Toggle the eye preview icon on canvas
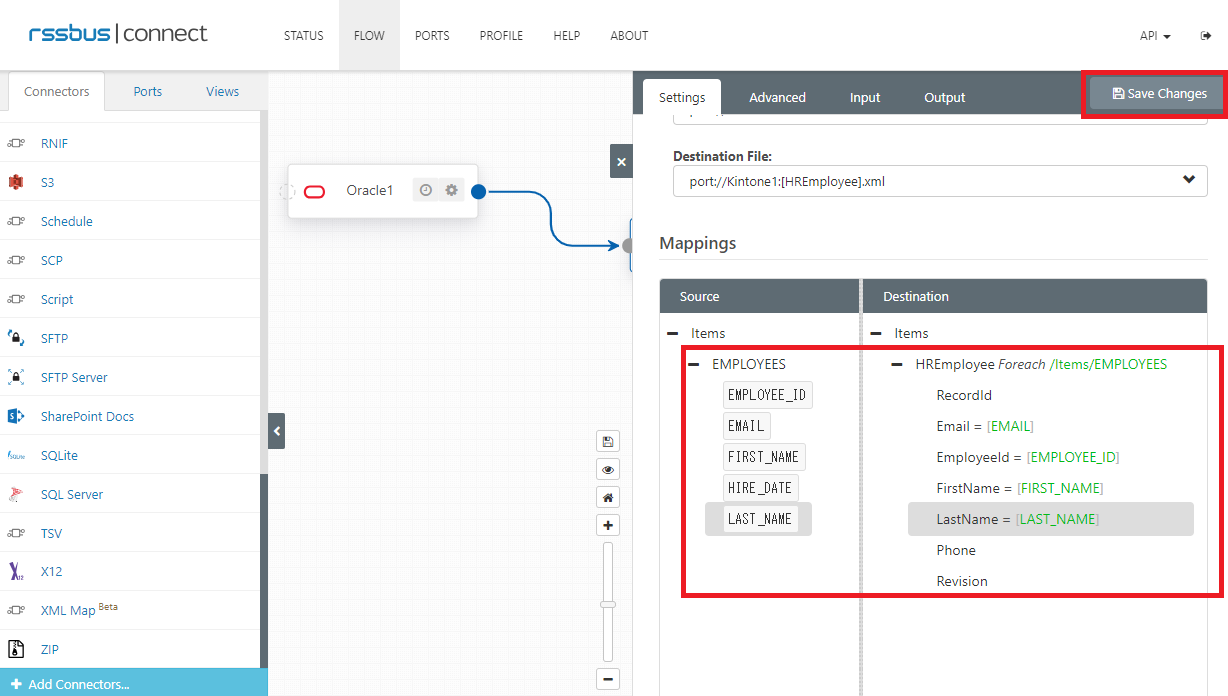 [607, 469]
